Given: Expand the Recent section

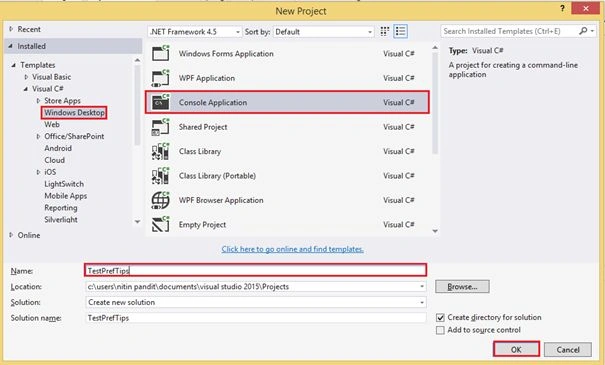Looking at the screenshot, I should coord(11,29).
